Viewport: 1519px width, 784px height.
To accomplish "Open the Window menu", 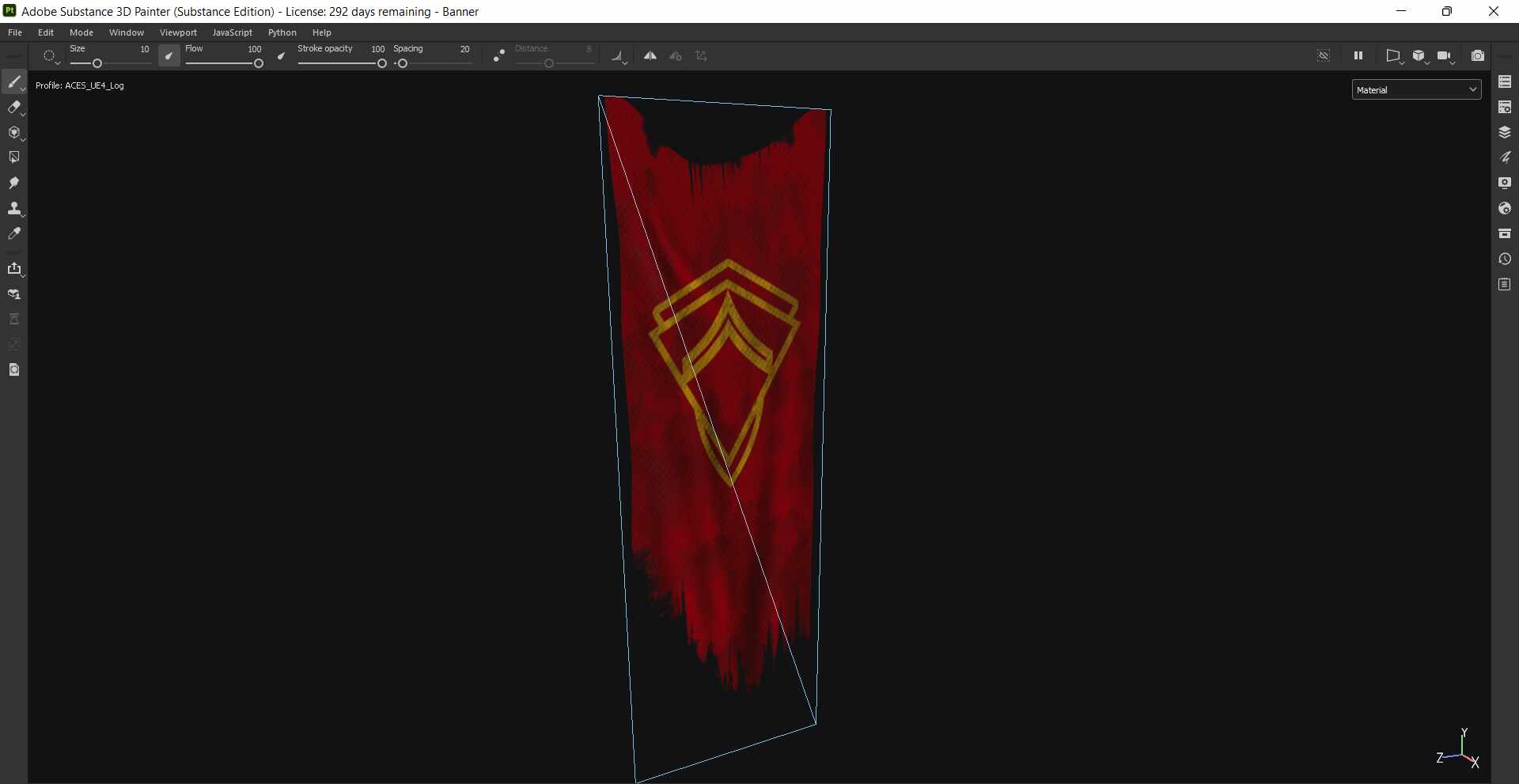I will (127, 32).
